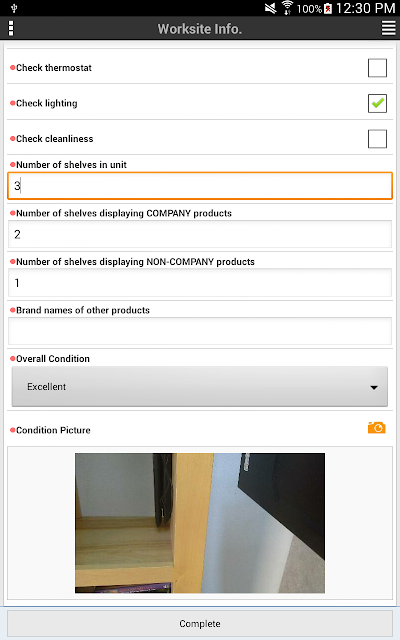Screen dimensions: 400x640
Task: Enable the Check thermostat checkbox
Action: [x=377, y=68]
